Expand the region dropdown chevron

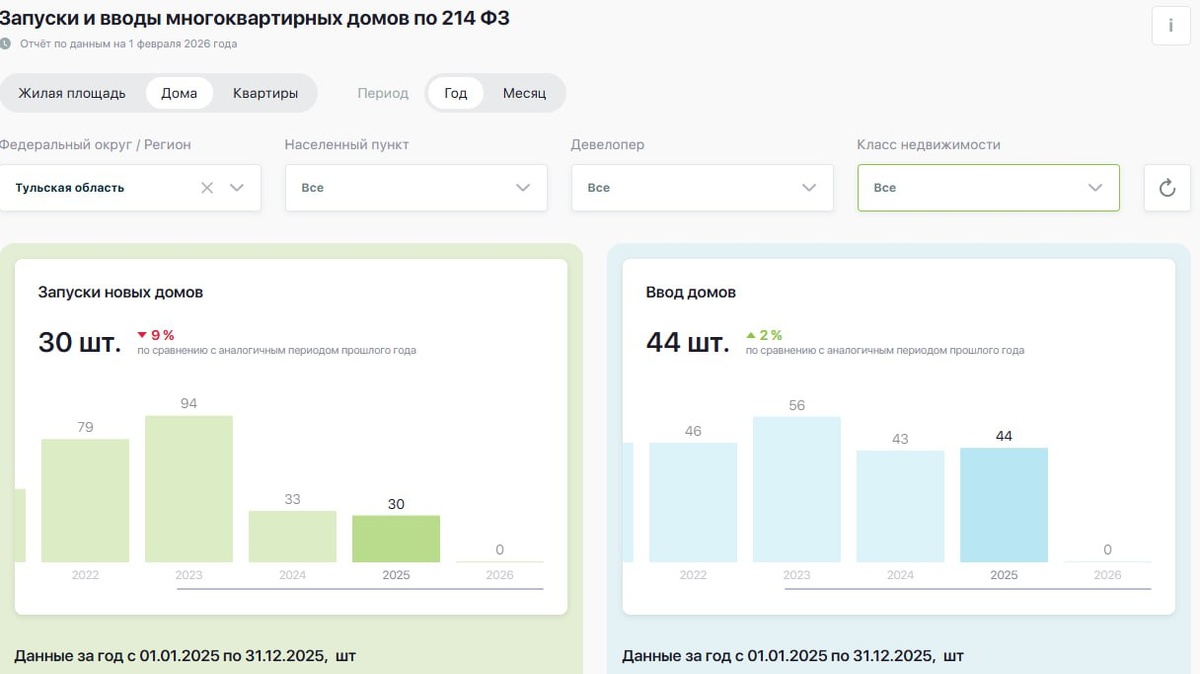[x=237, y=188]
